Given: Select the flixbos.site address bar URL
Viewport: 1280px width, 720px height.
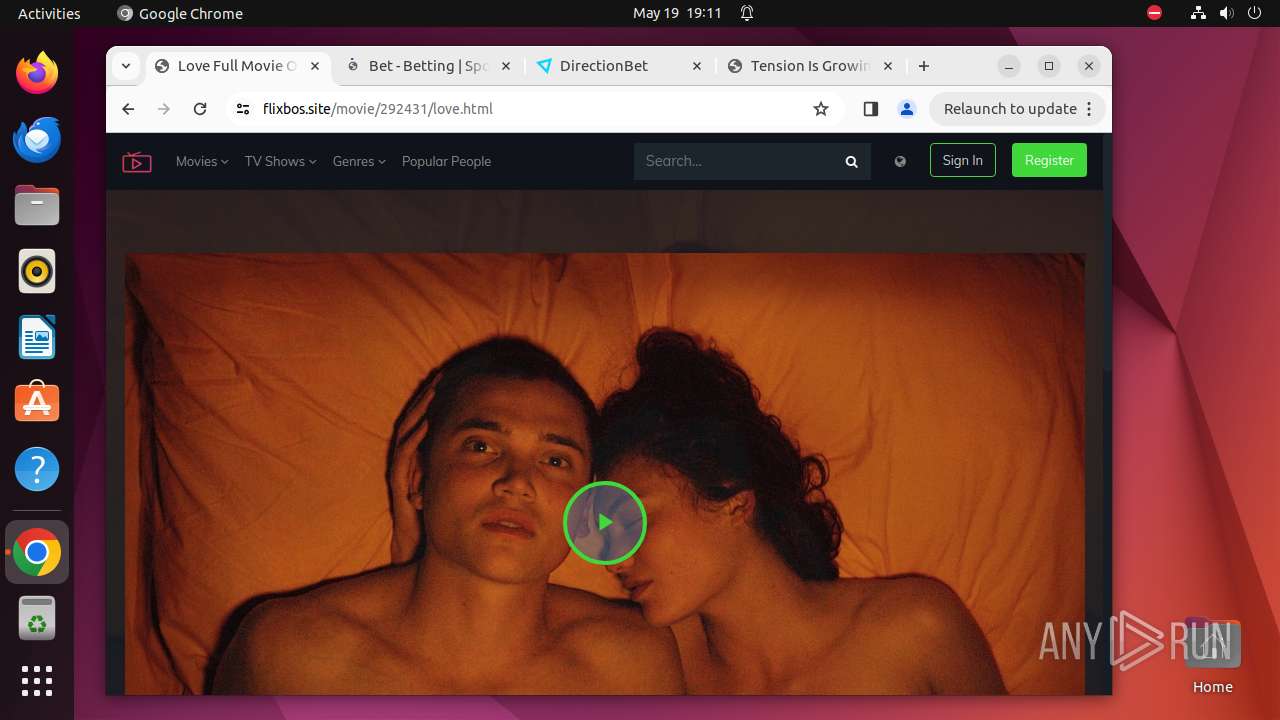Looking at the screenshot, I should 378,109.
